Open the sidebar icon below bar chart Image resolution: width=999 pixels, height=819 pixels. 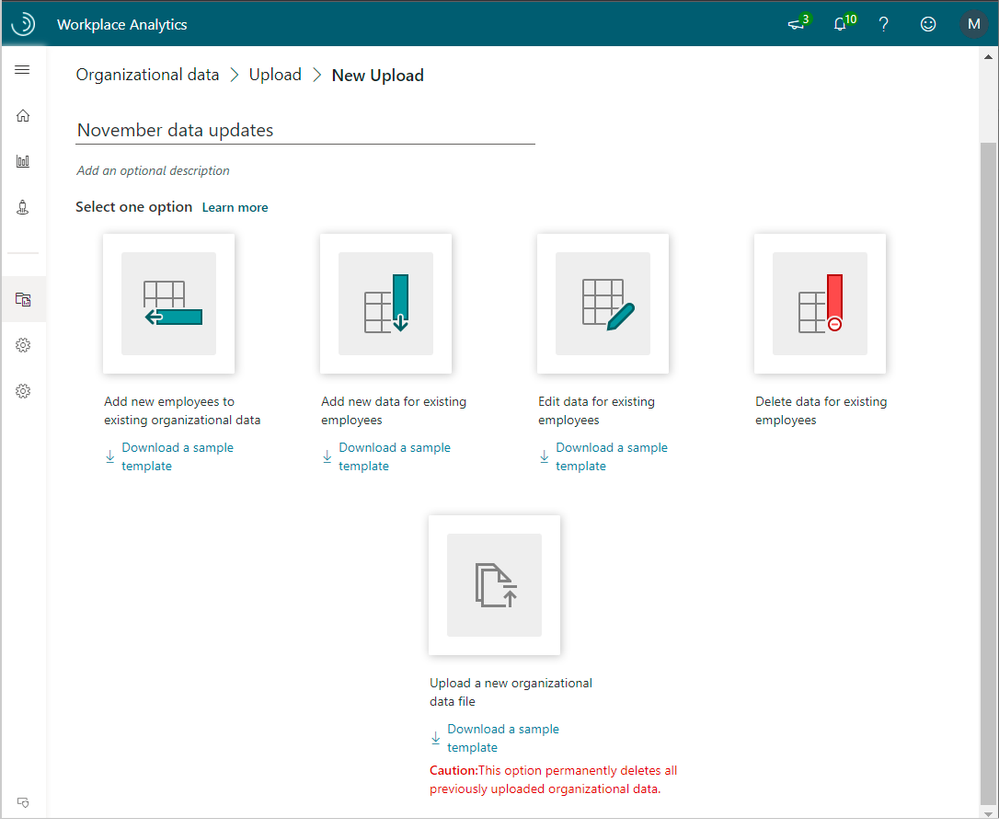point(23,207)
